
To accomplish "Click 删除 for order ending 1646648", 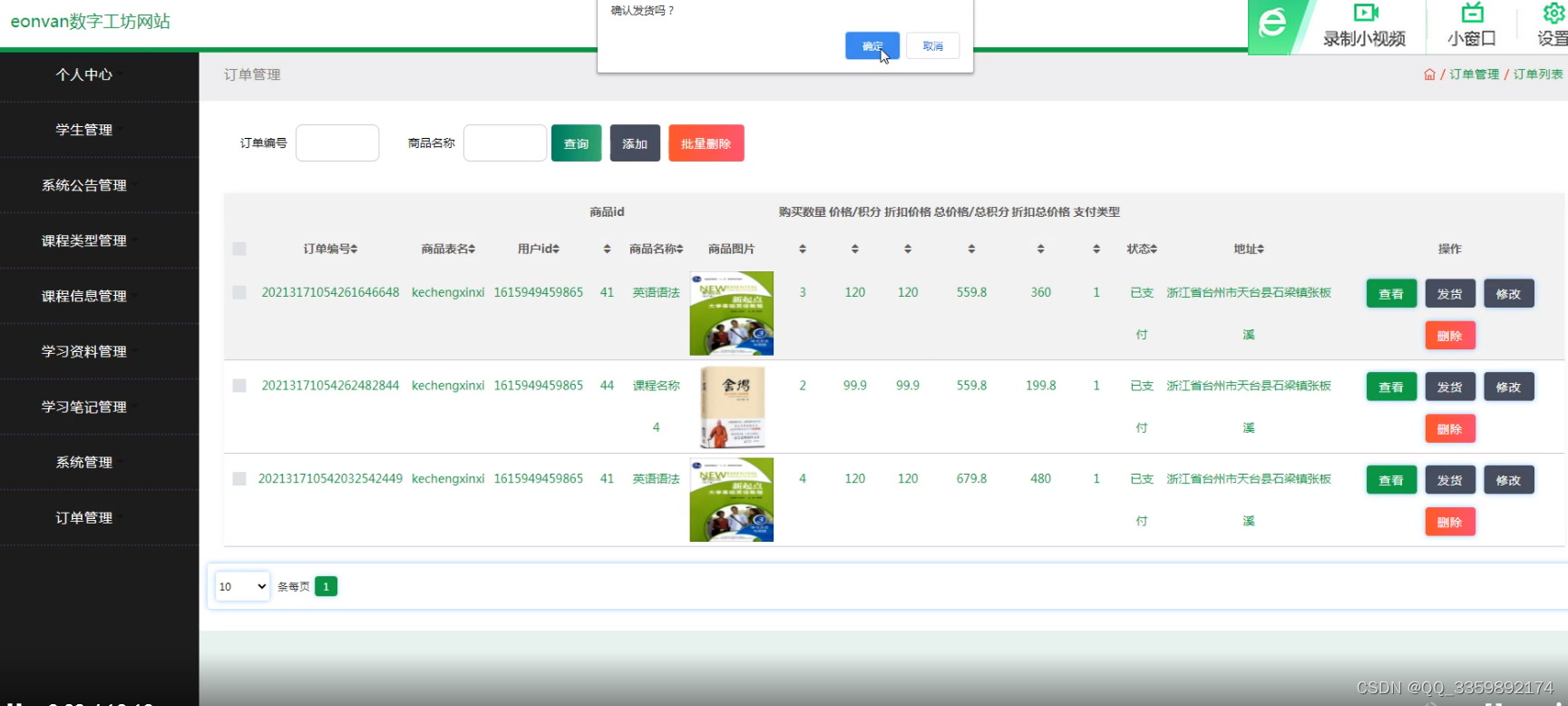I will [1450, 336].
